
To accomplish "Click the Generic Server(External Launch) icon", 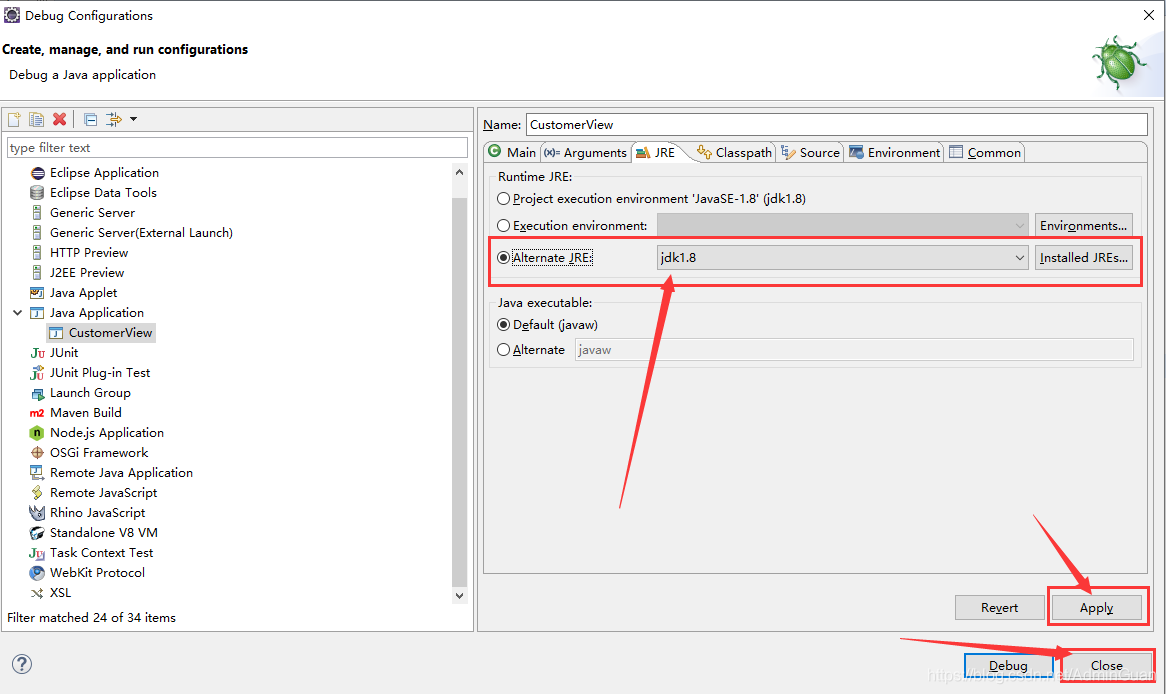I will coord(37,233).
